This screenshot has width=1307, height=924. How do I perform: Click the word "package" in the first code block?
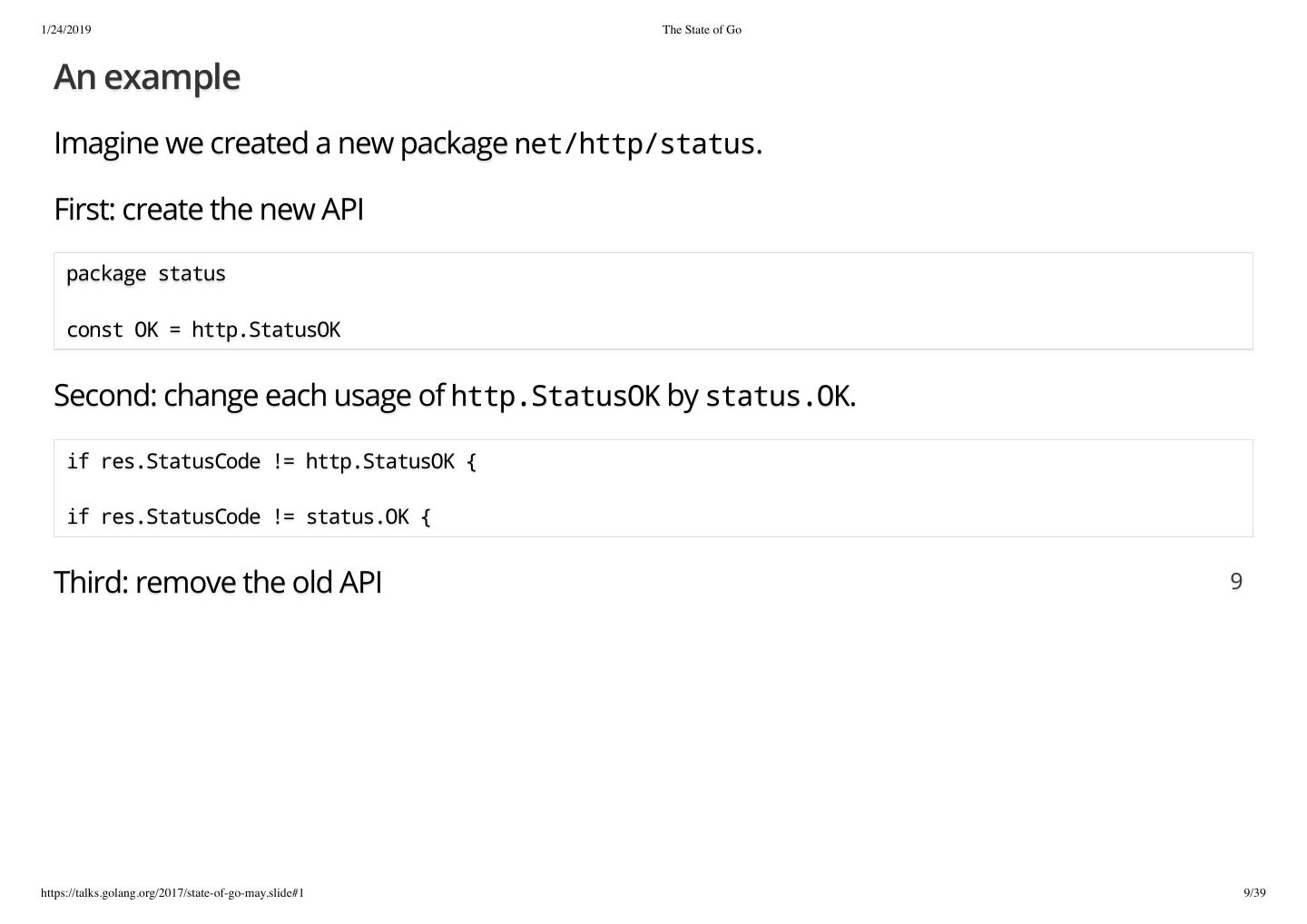point(106,274)
